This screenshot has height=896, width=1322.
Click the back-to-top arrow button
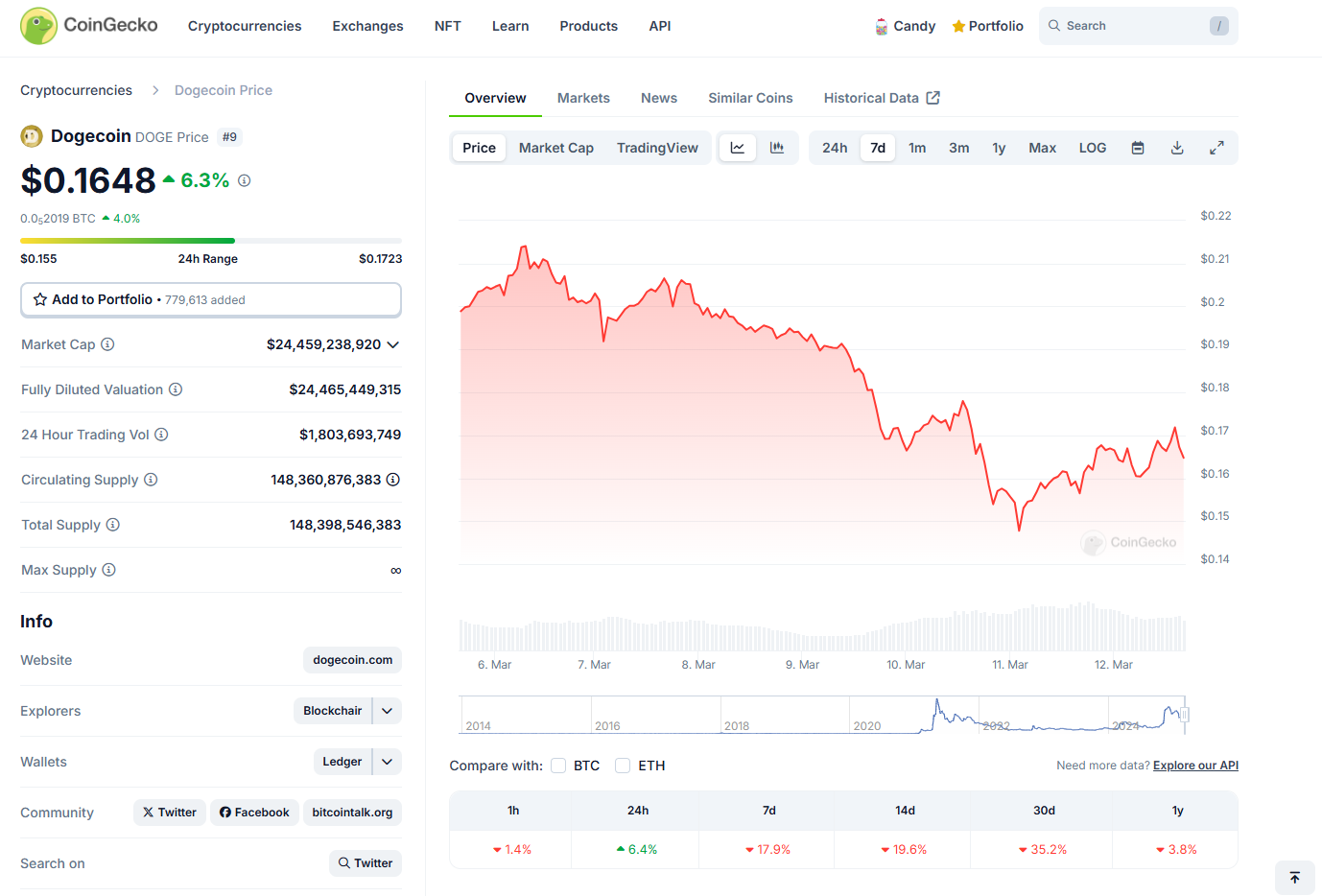coord(1295,878)
